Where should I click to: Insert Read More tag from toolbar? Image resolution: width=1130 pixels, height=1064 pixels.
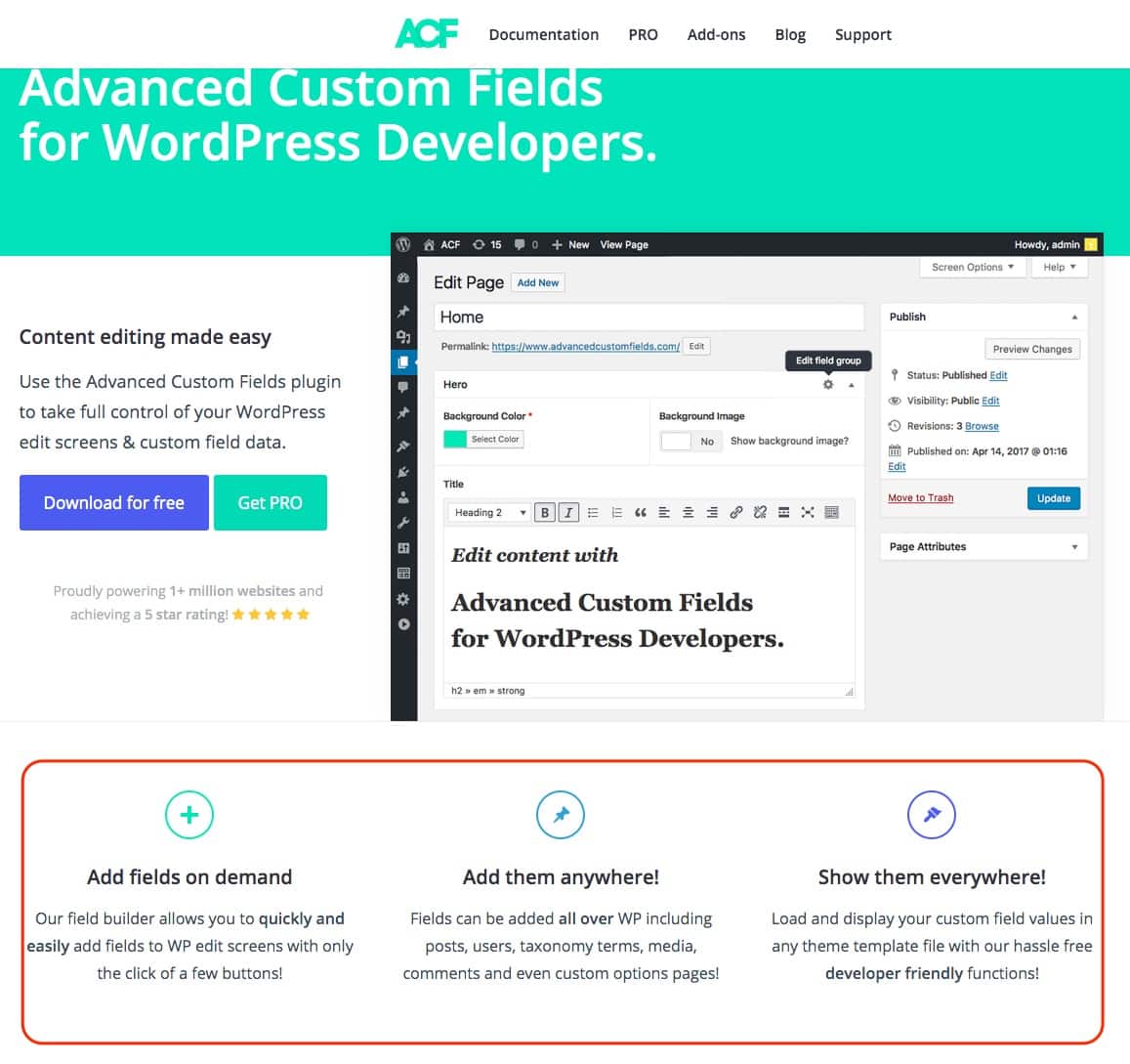[784, 513]
